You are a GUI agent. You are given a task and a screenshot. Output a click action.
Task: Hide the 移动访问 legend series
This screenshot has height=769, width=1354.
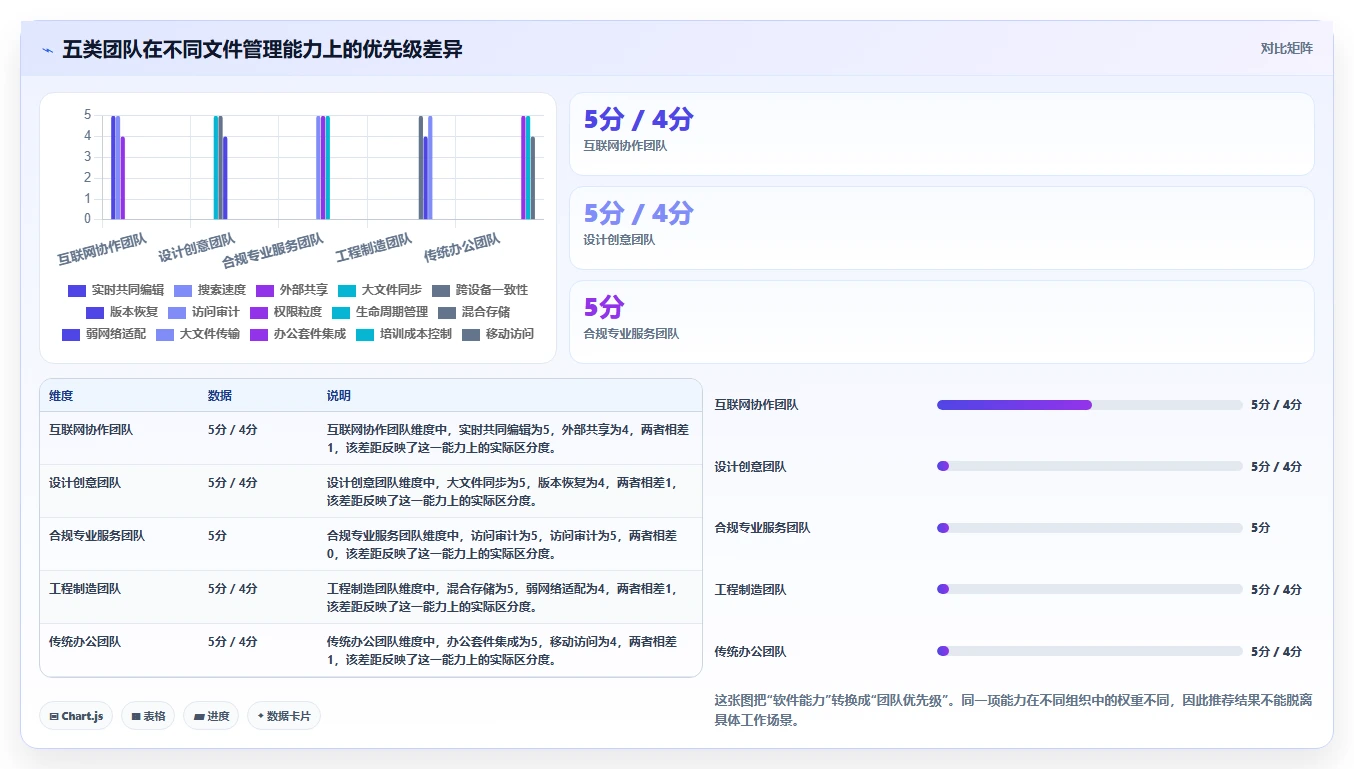[498, 334]
